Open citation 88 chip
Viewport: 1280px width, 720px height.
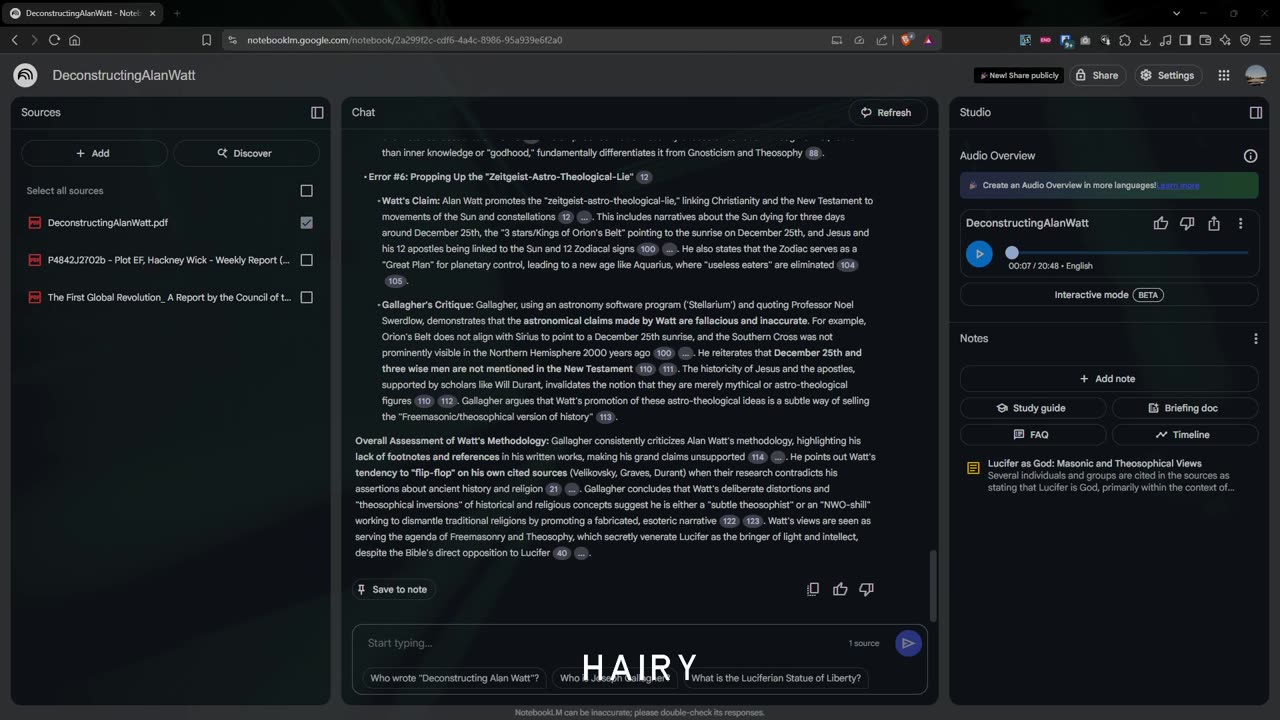(x=813, y=153)
